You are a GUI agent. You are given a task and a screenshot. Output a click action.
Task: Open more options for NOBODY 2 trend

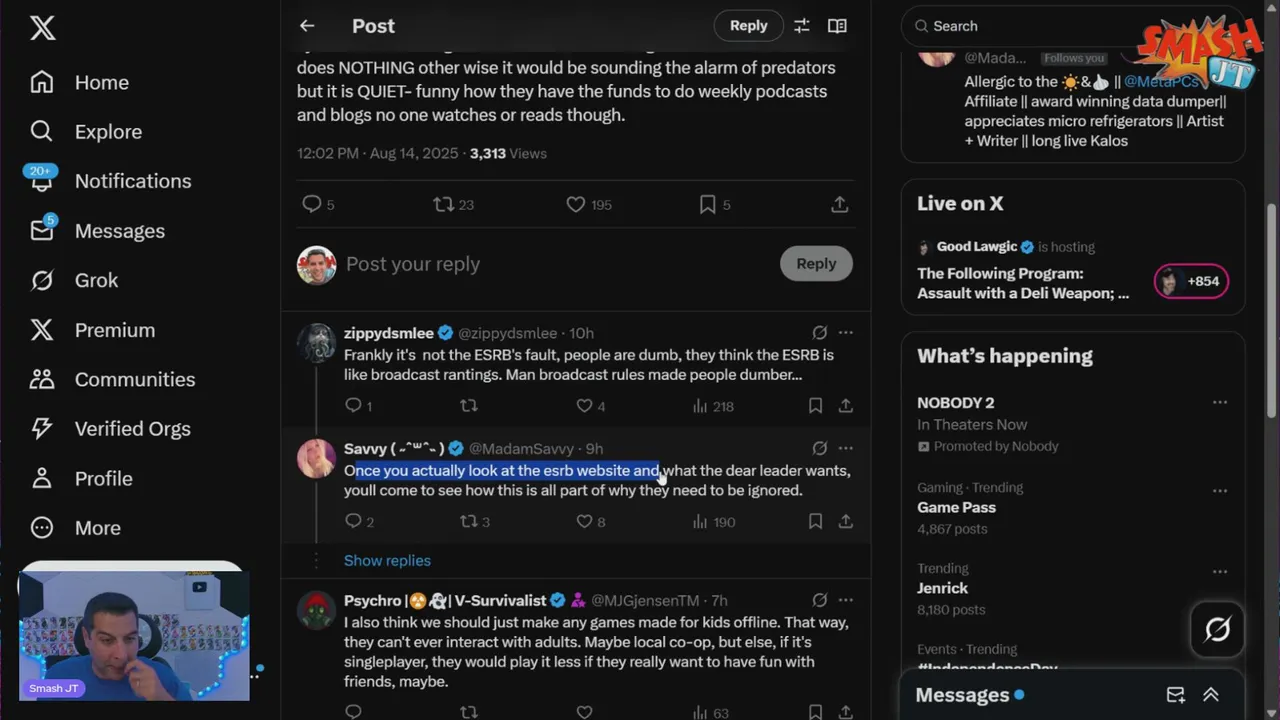[1220, 402]
